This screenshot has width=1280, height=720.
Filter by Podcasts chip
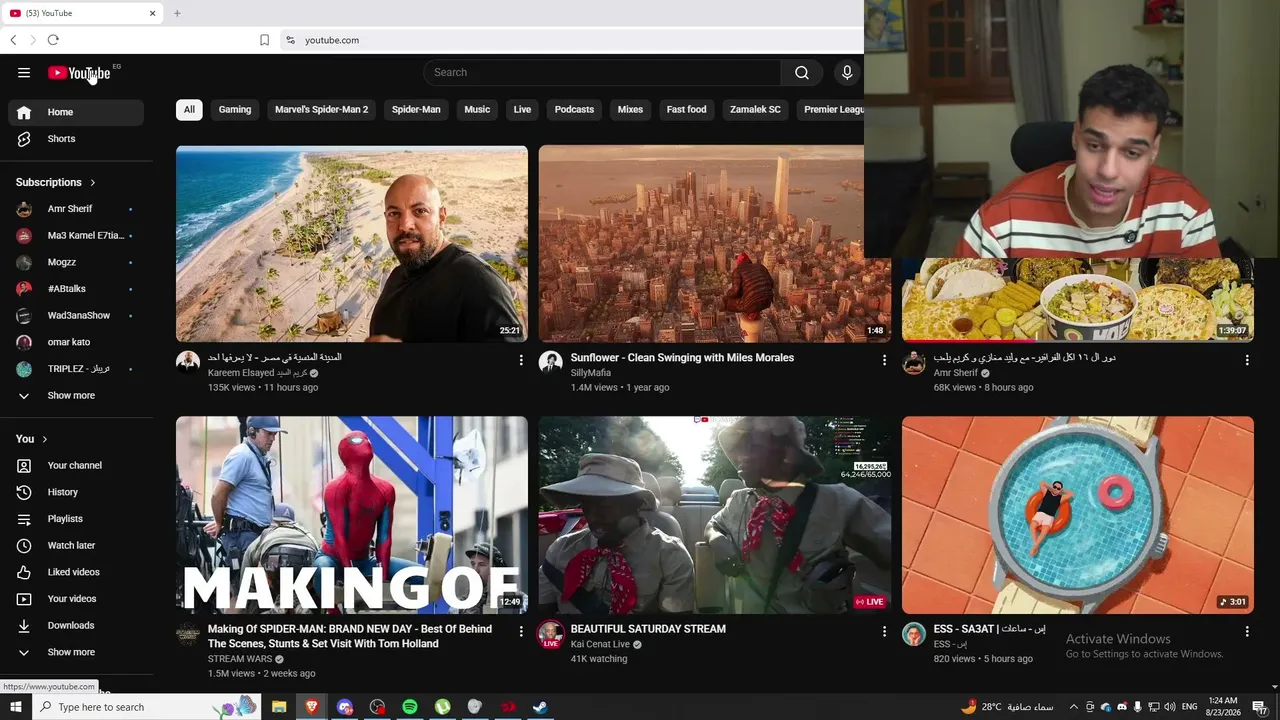[x=574, y=110]
